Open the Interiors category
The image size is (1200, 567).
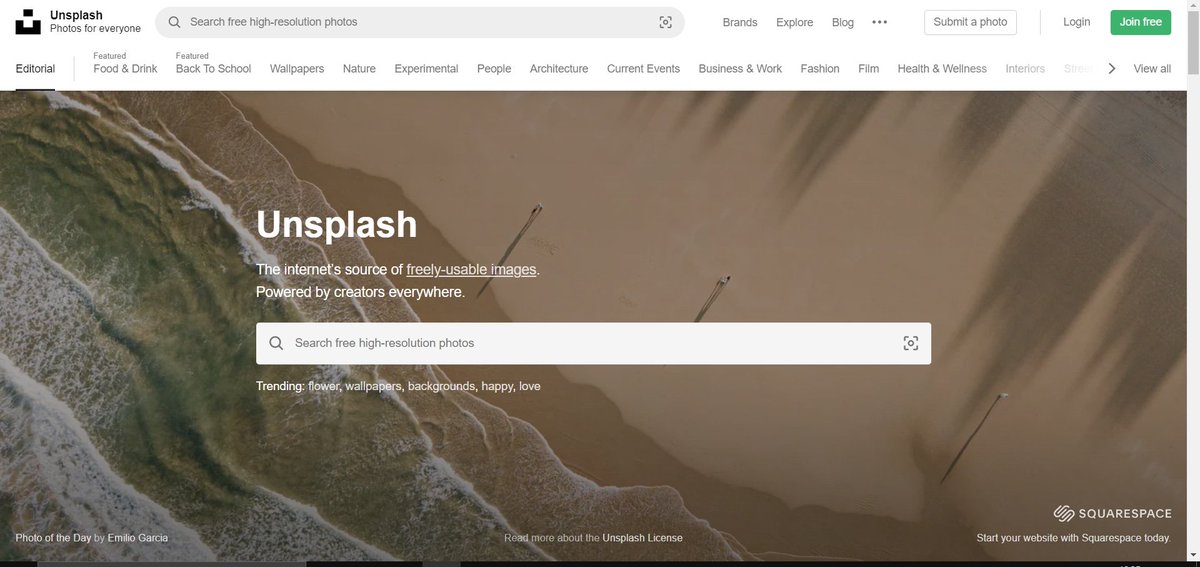(x=1025, y=69)
